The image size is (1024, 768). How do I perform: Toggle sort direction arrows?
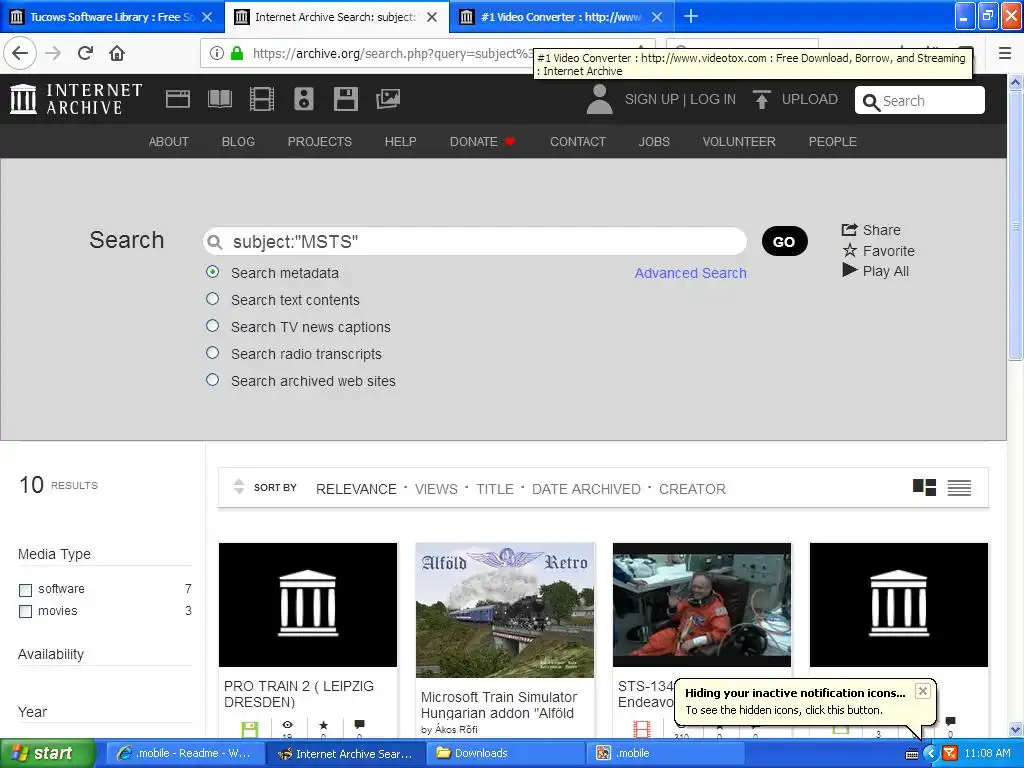239,487
